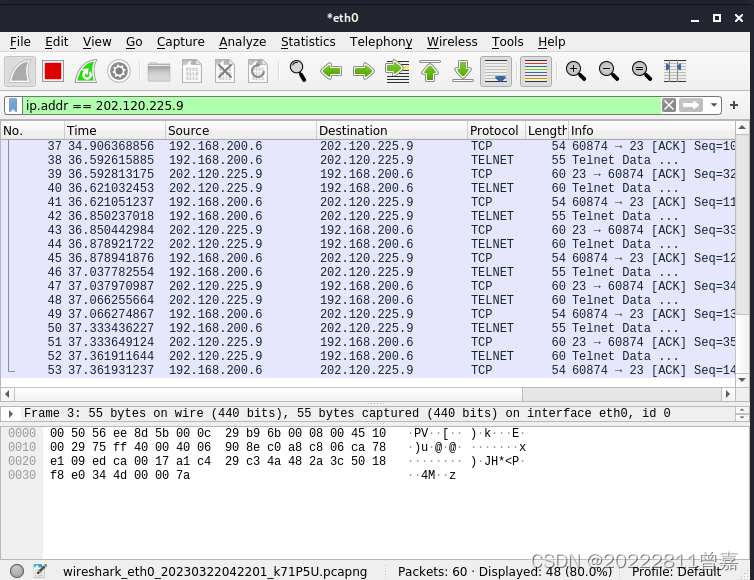The width and height of the screenshot is (754, 580).
Task: Select packet number 38 TELNET row
Action: coord(368,160)
